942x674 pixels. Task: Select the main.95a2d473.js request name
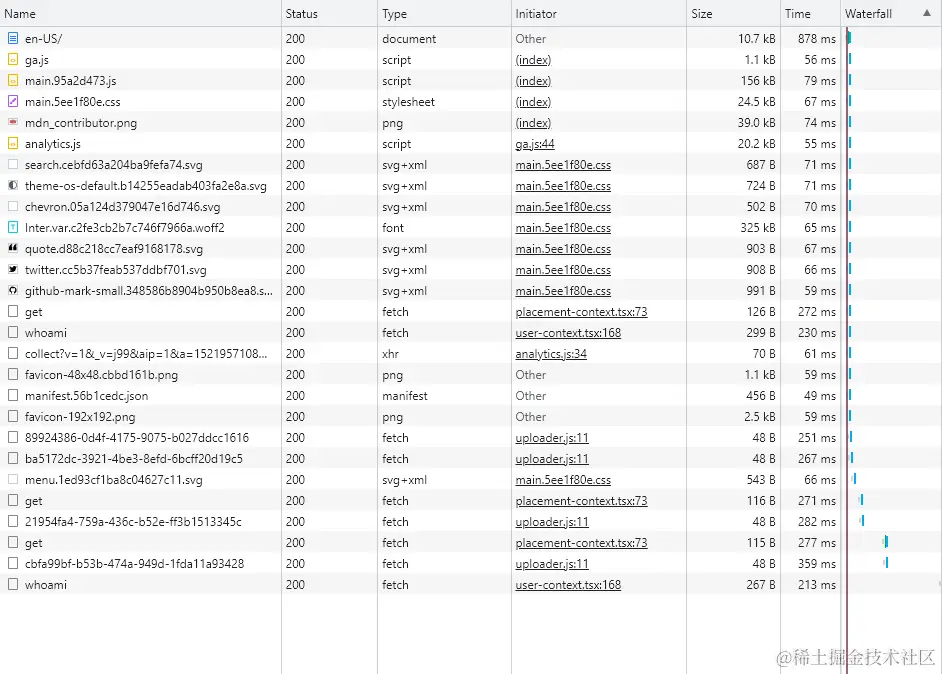pos(70,80)
